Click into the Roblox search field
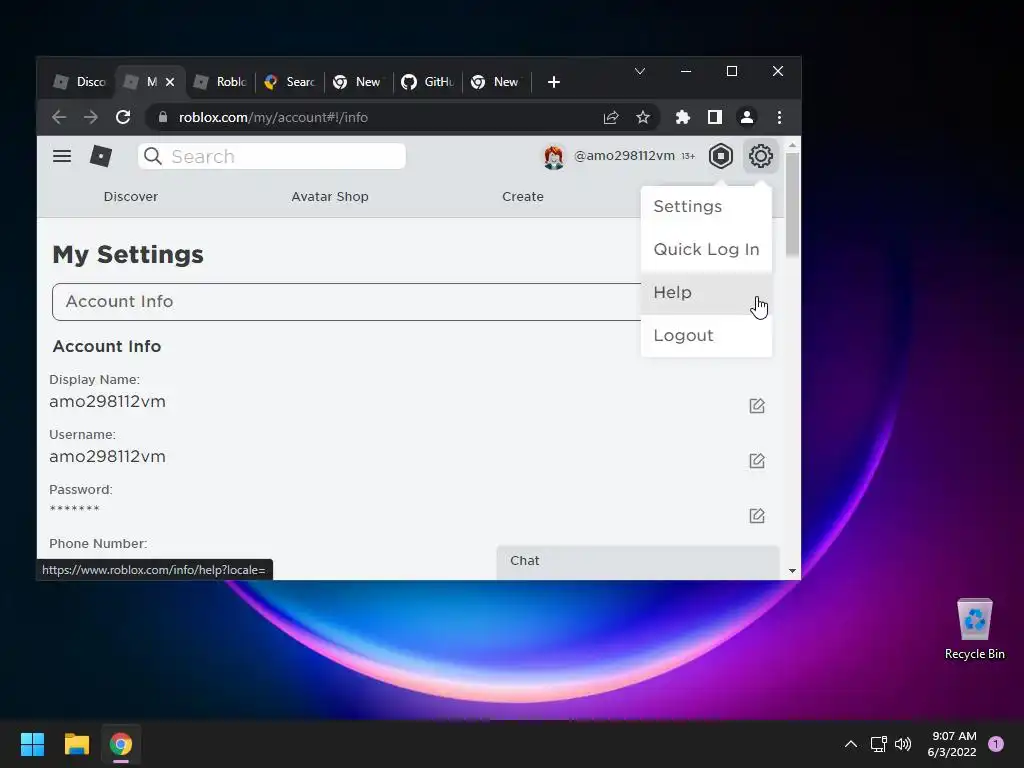This screenshot has height=768, width=1024. (x=272, y=156)
